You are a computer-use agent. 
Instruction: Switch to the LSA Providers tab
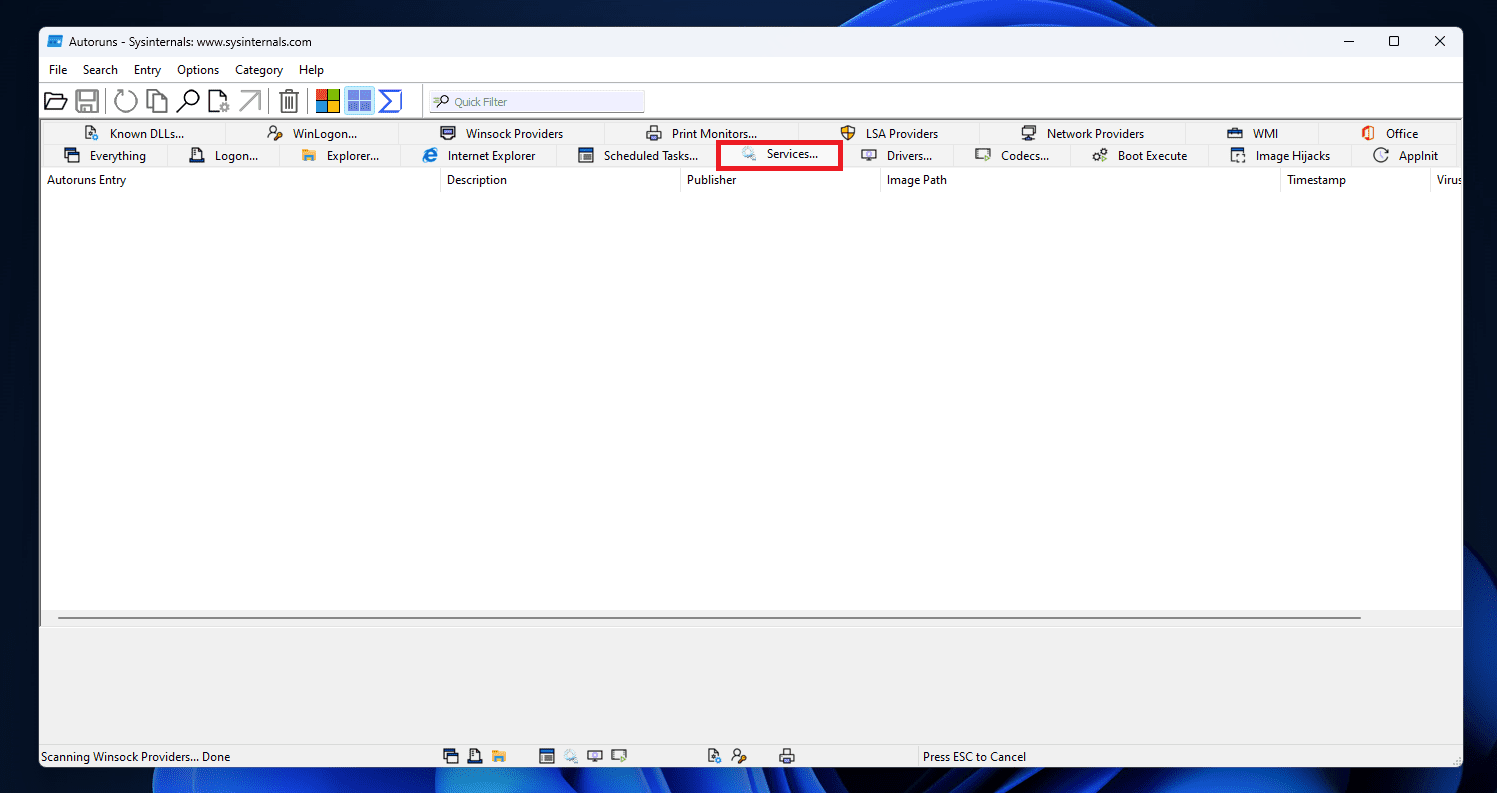tap(889, 133)
